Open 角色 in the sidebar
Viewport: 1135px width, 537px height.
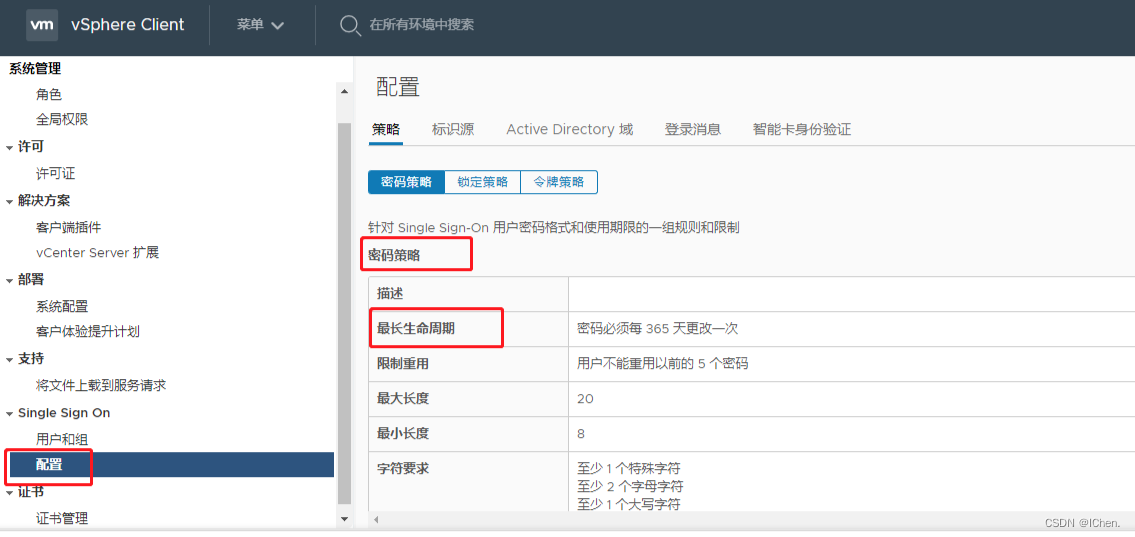point(49,94)
